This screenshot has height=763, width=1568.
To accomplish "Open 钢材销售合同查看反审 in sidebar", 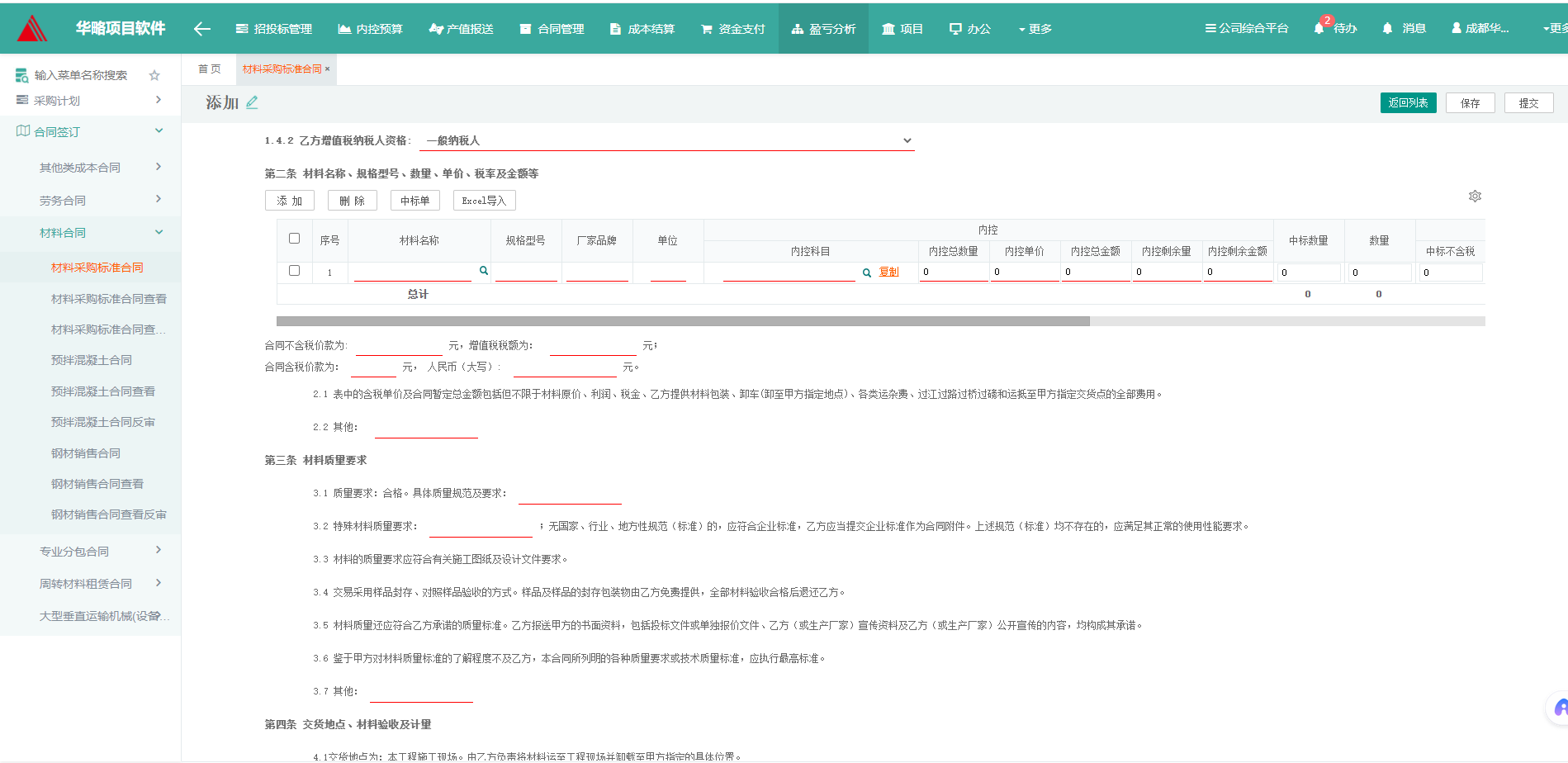I will point(108,514).
